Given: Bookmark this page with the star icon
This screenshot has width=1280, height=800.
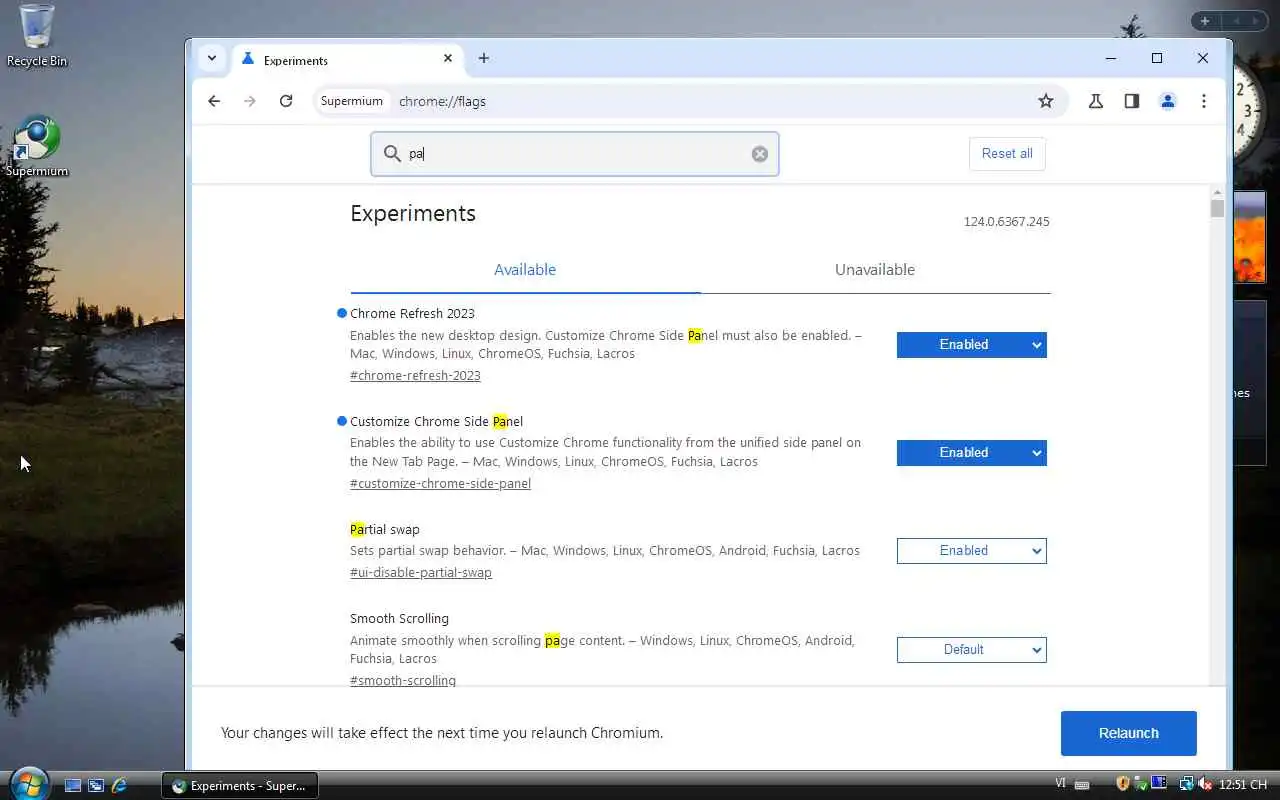Looking at the screenshot, I should [x=1046, y=101].
